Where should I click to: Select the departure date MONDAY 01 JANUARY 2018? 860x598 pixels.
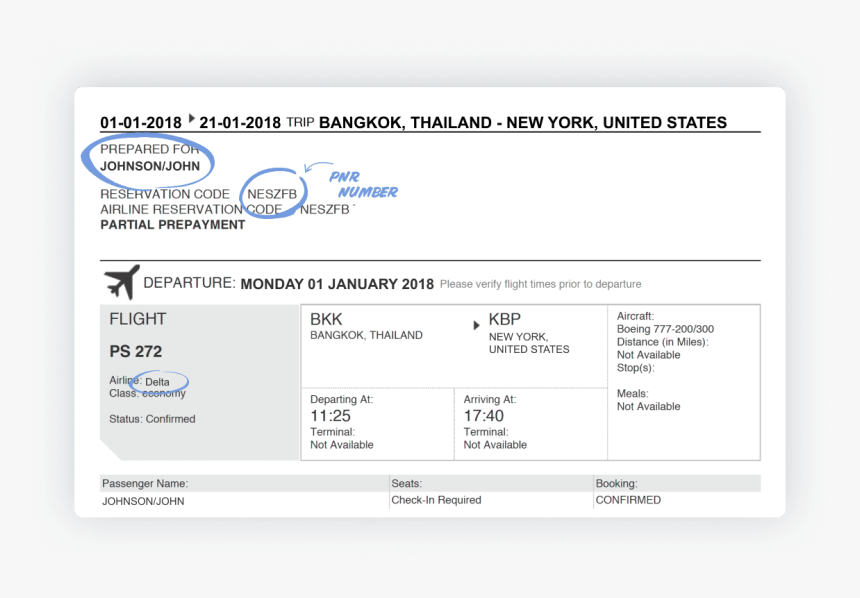(x=337, y=284)
